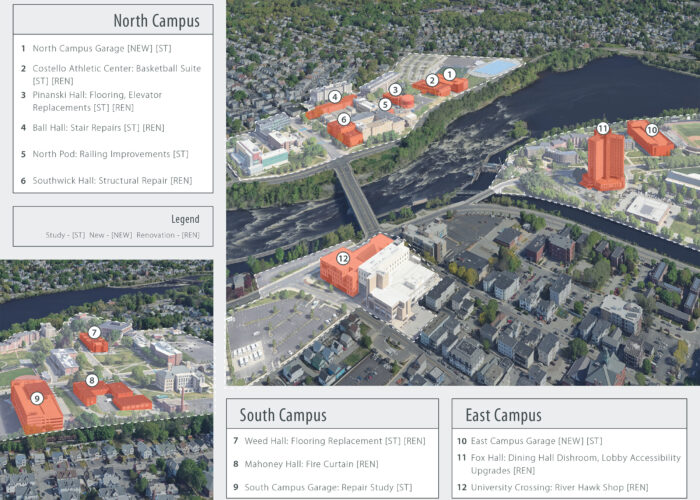700x500 pixels.
Task: Select map marker 4 on Ball Hall building
Action: point(334,98)
